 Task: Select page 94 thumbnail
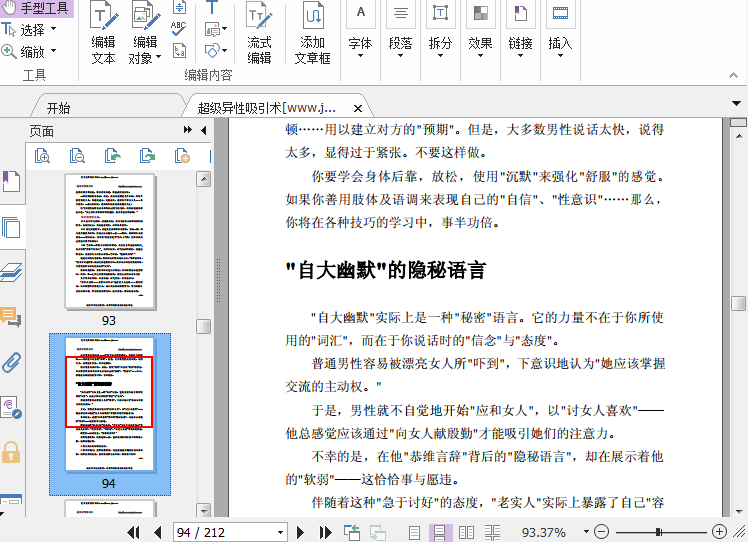(110, 406)
